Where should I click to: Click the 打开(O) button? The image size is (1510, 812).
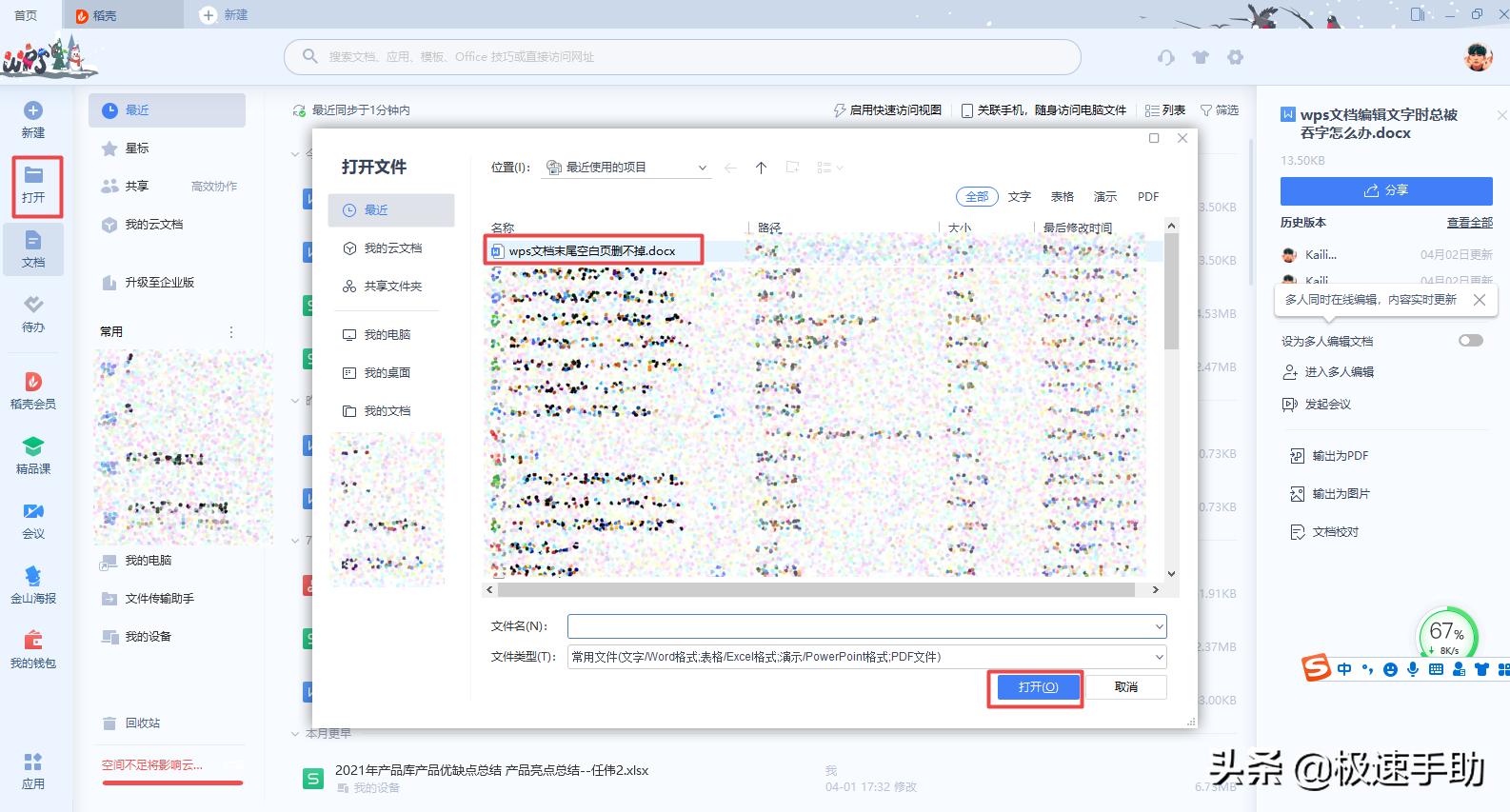tap(1037, 687)
